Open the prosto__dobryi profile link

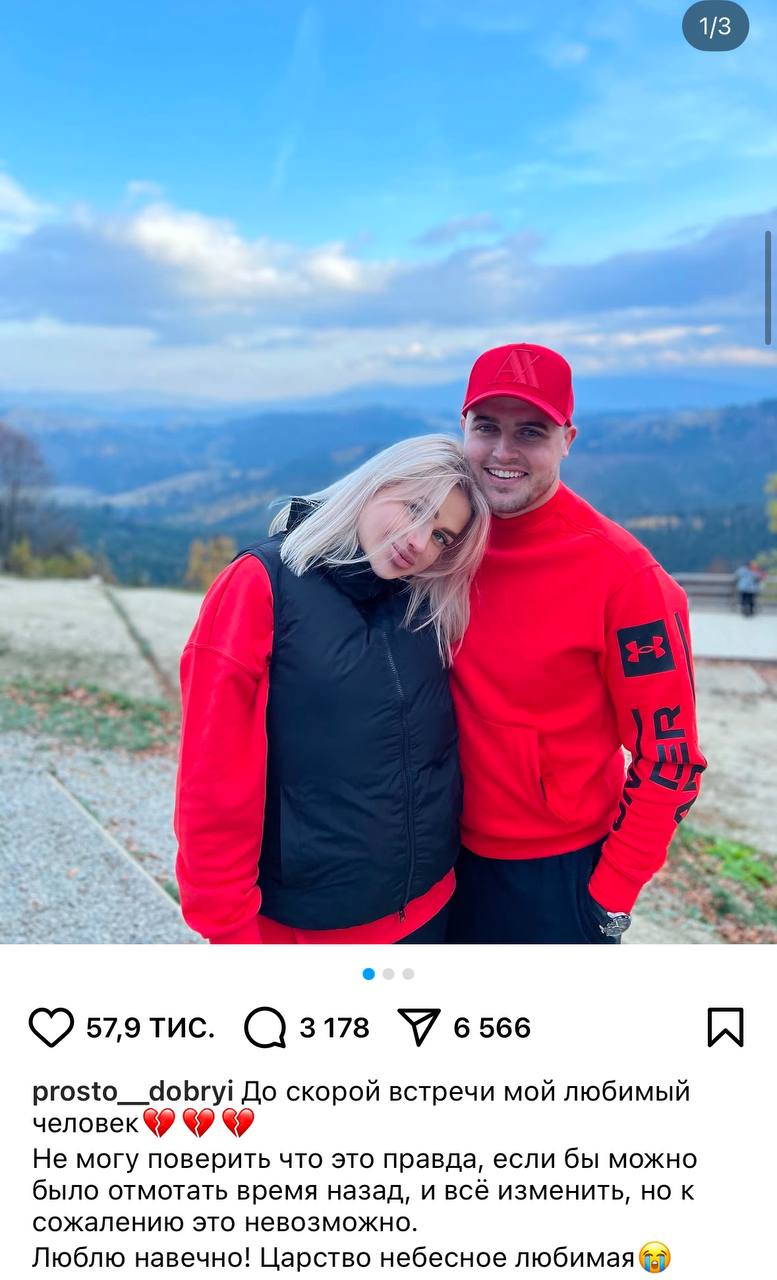pyautogui.click(x=135, y=1092)
